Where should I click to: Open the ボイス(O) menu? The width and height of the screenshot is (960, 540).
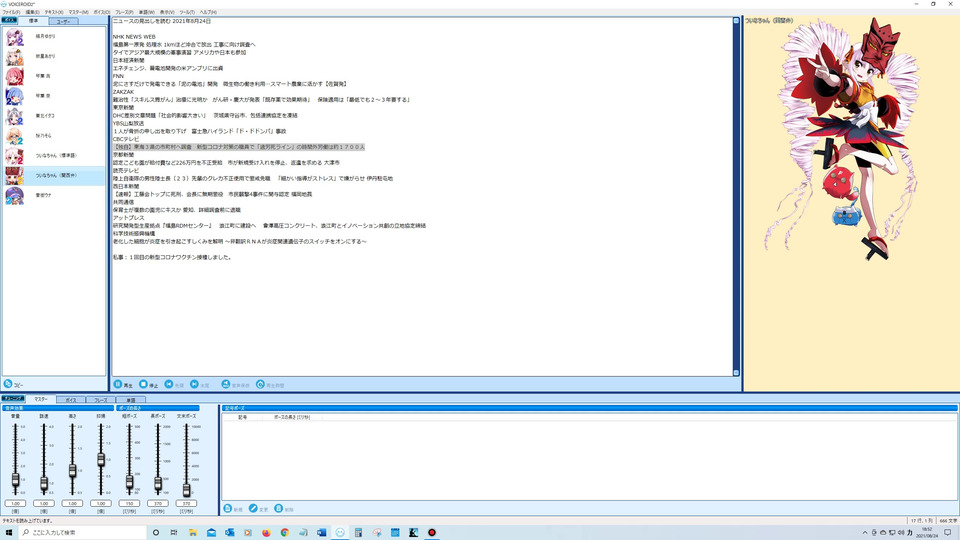102,12
